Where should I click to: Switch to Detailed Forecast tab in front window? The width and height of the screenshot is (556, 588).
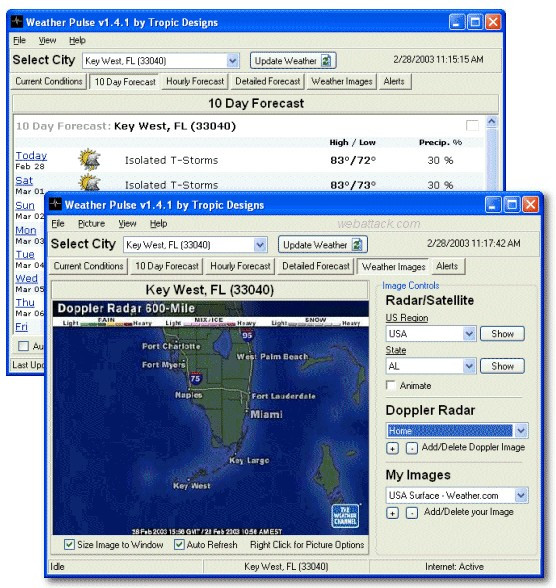(x=316, y=266)
